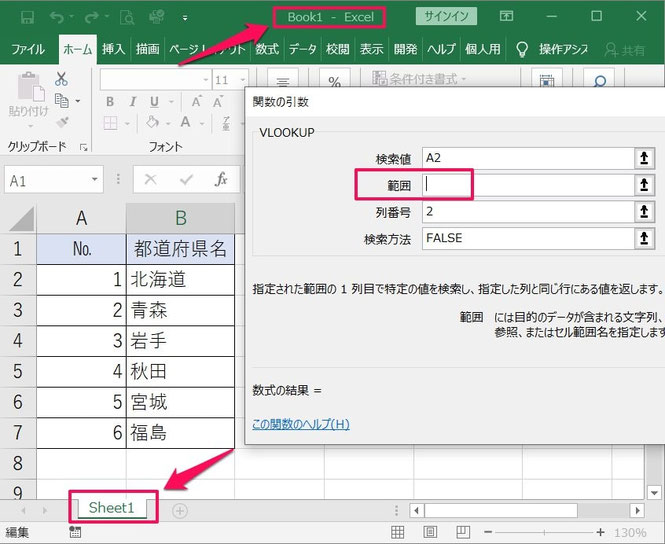Toggle underline formatting

tap(151, 102)
